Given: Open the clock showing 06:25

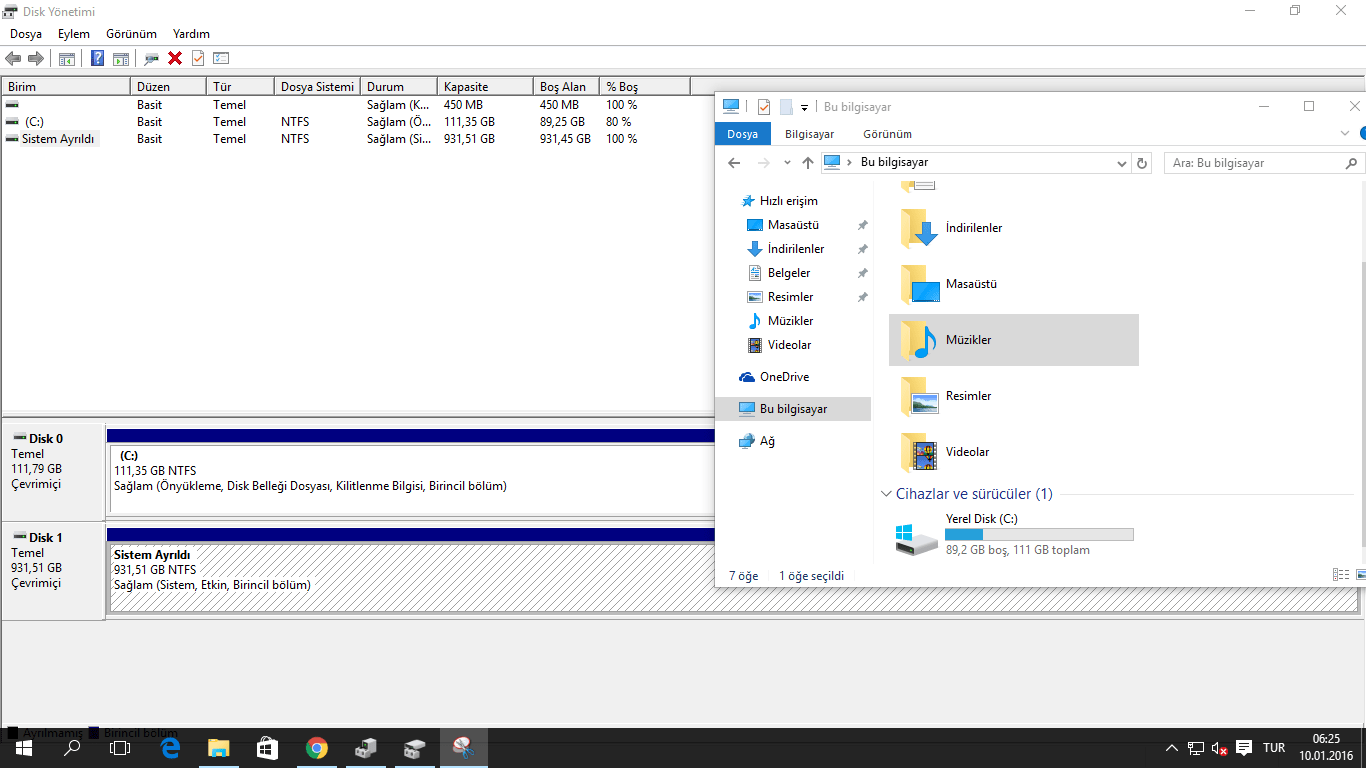Looking at the screenshot, I should pos(1326,748).
